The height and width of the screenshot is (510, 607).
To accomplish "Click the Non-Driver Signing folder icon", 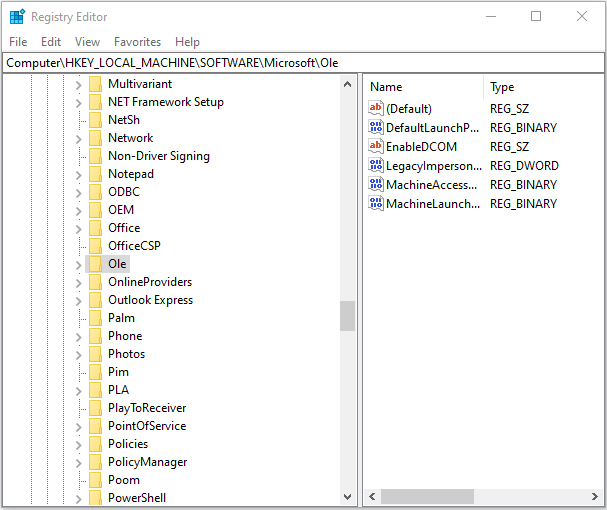I will point(95,156).
